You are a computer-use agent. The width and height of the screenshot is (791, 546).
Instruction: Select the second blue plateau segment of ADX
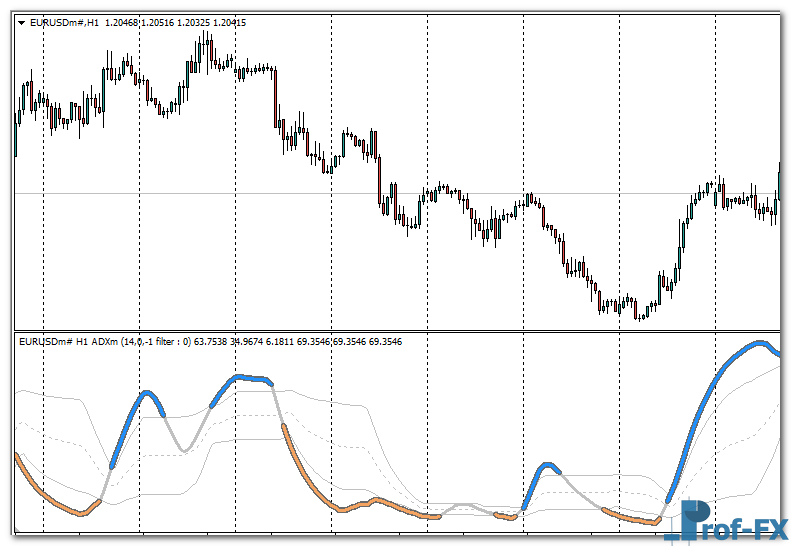pos(245,379)
